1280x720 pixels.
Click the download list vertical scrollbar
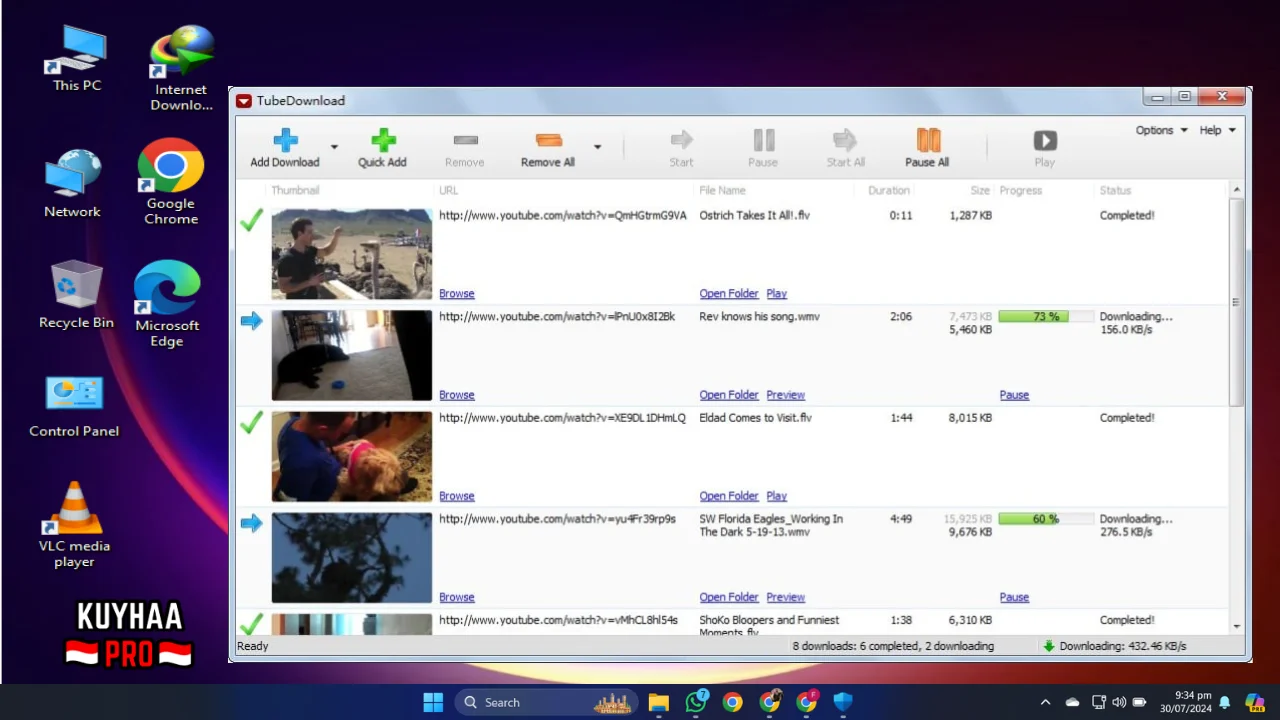tap(1237, 302)
